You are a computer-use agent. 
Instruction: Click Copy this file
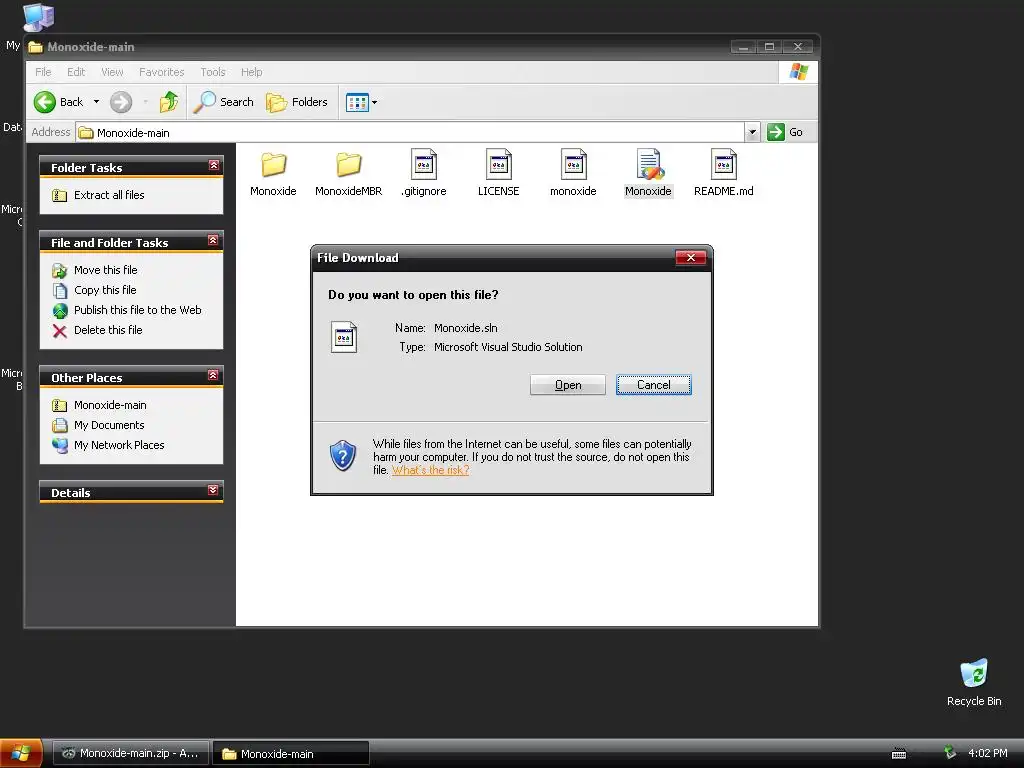95,290
